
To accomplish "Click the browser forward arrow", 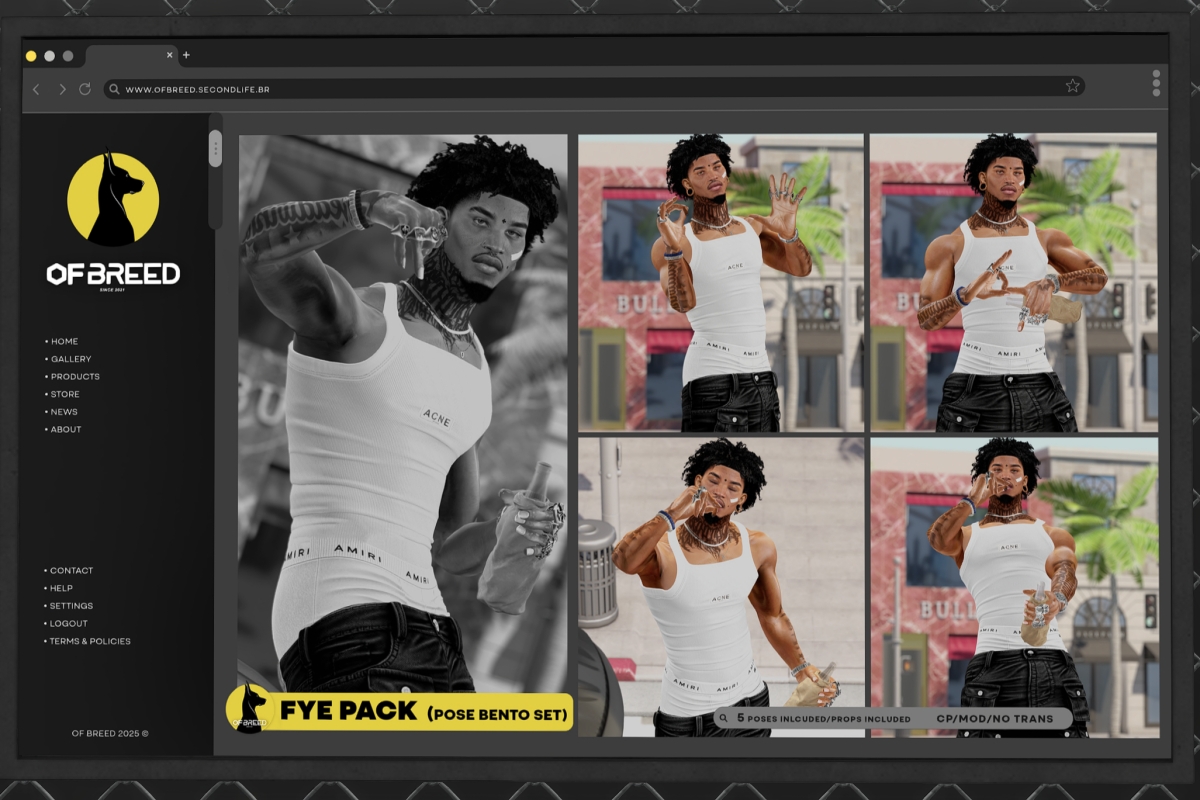I will 62,89.
